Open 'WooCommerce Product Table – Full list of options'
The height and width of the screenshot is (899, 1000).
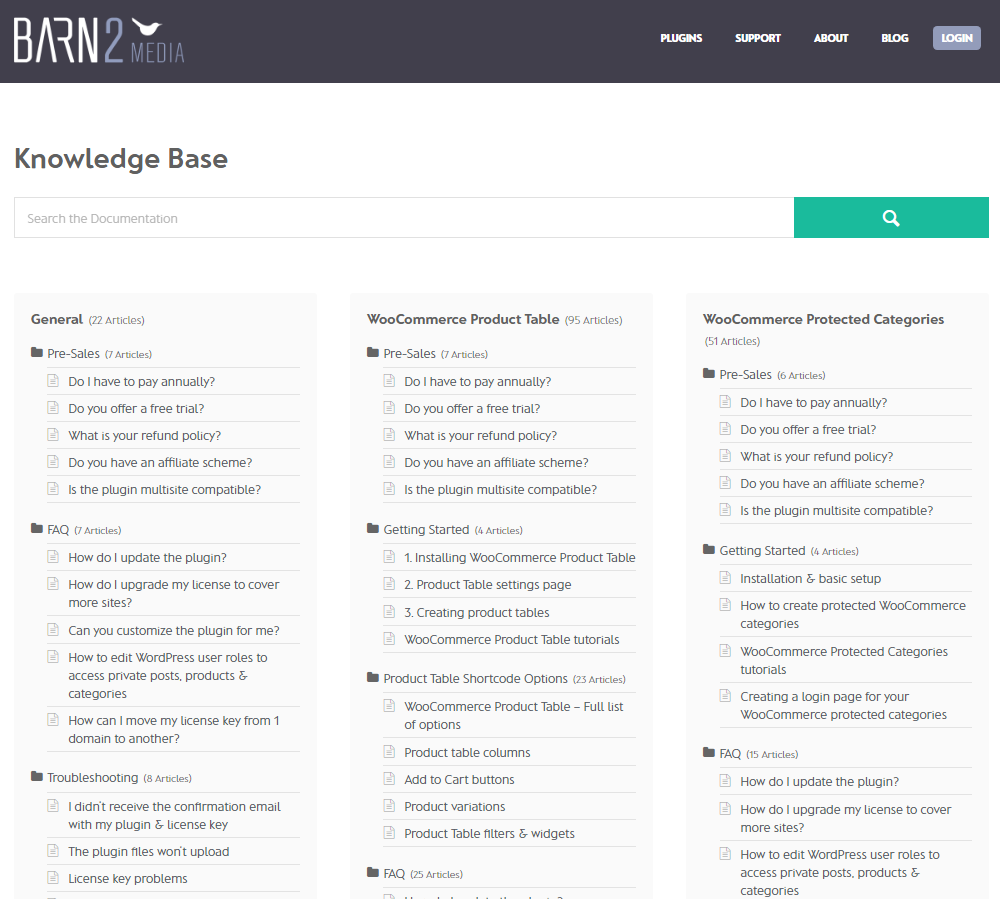pyautogui.click(x=514, y=715)
